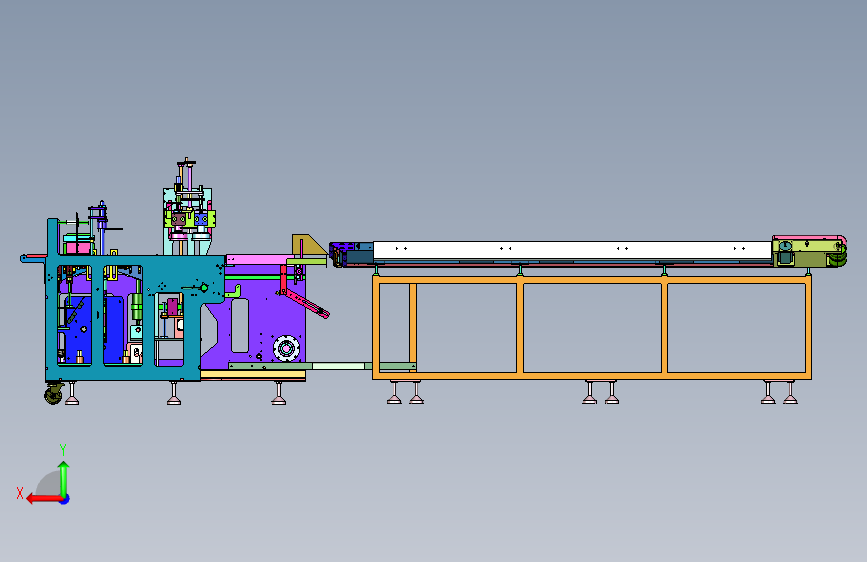867x562 pixels.
Task: Click the green "Y" axis label
Action: tap(63, 449)
